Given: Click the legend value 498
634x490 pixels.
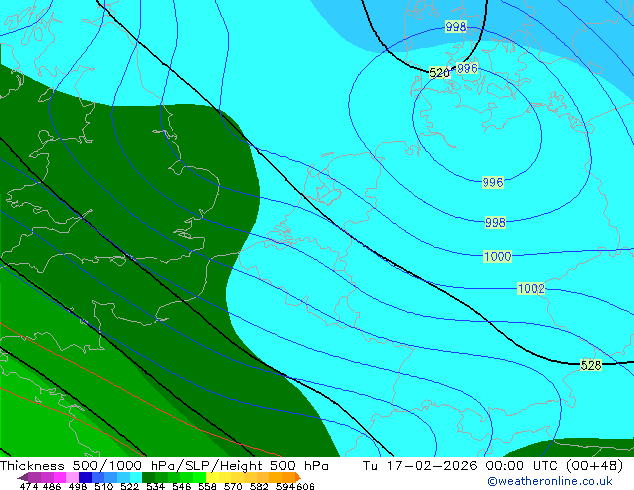Looking at the screenshot, I should click(78, 486).
